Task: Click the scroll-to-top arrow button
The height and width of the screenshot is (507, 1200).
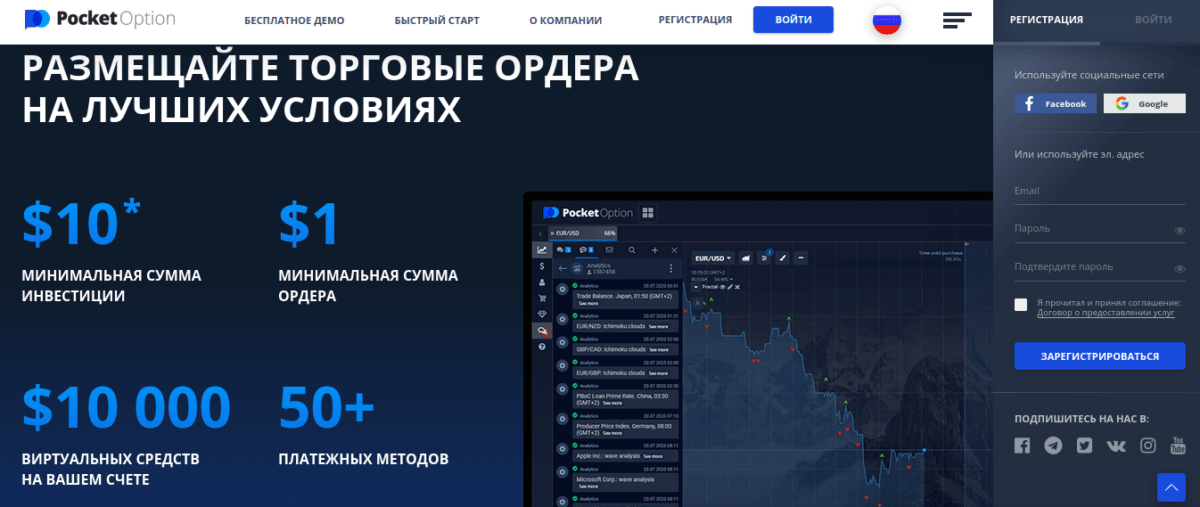Action: pyautogui.click(x=1171, y=487)
